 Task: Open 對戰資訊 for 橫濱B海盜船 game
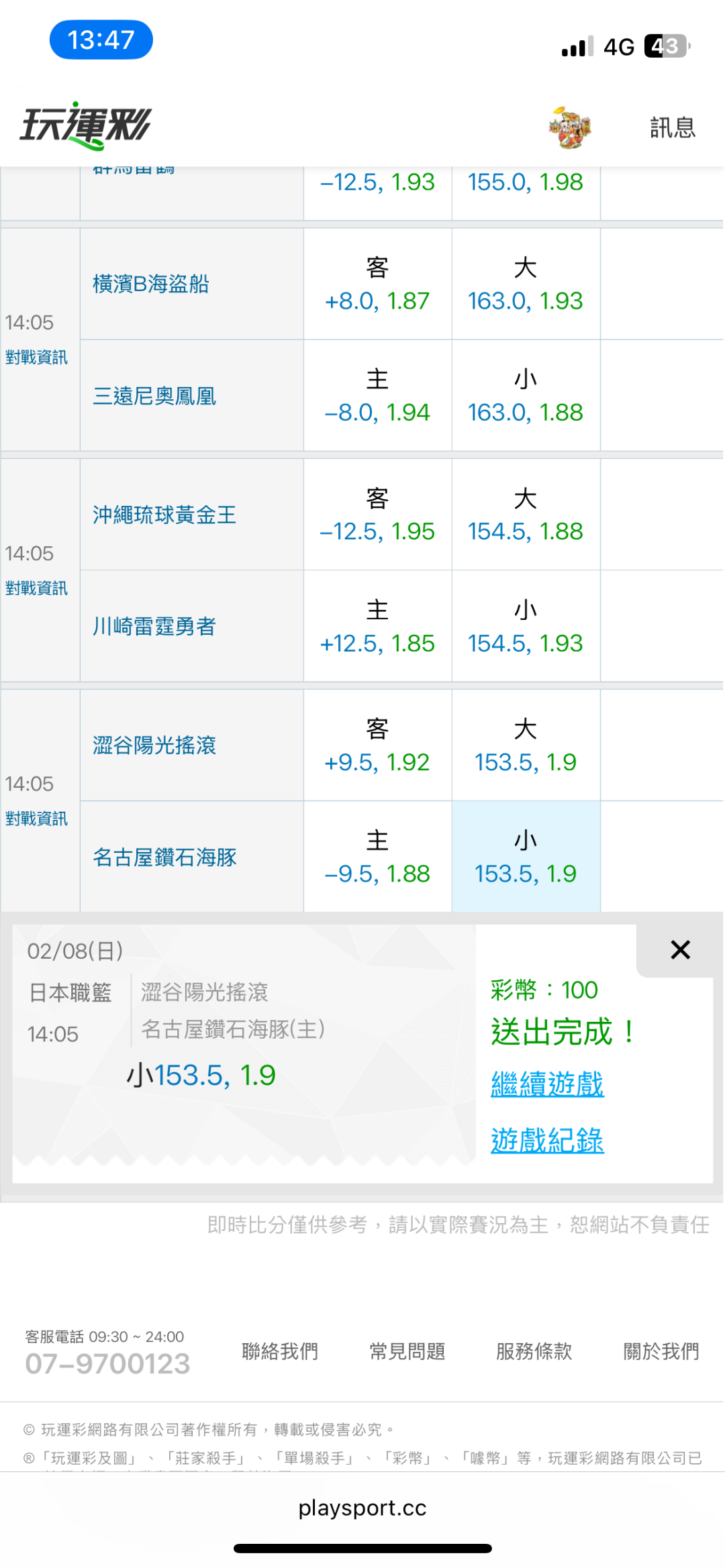[x=36, y=358]
